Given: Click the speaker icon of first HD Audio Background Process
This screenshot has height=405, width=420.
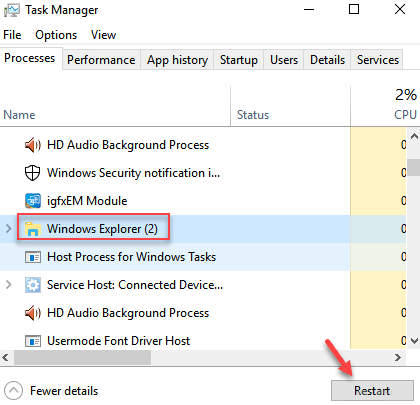Looking at the screenshot, I should 33,145.
